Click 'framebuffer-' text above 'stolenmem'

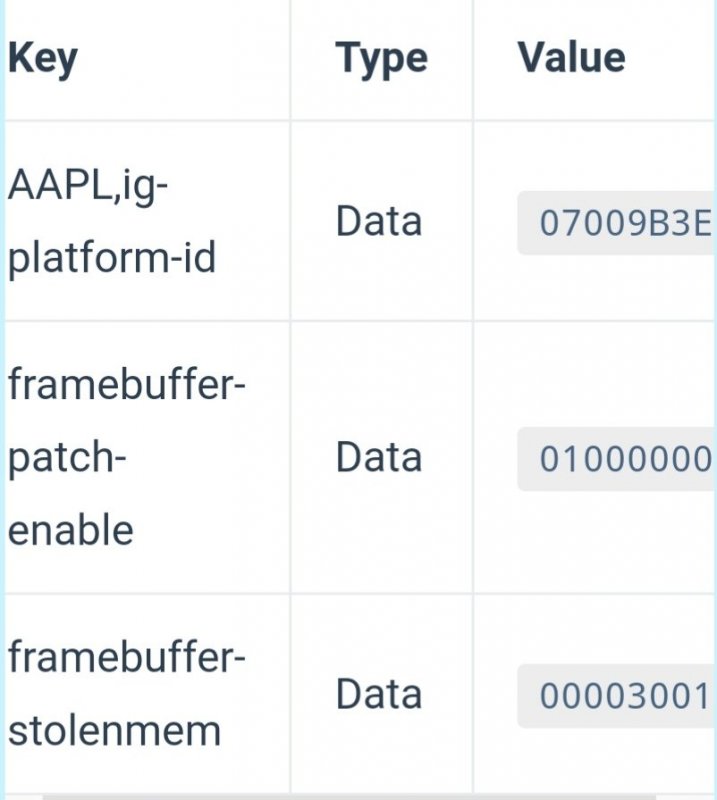[x=127, y=659]
